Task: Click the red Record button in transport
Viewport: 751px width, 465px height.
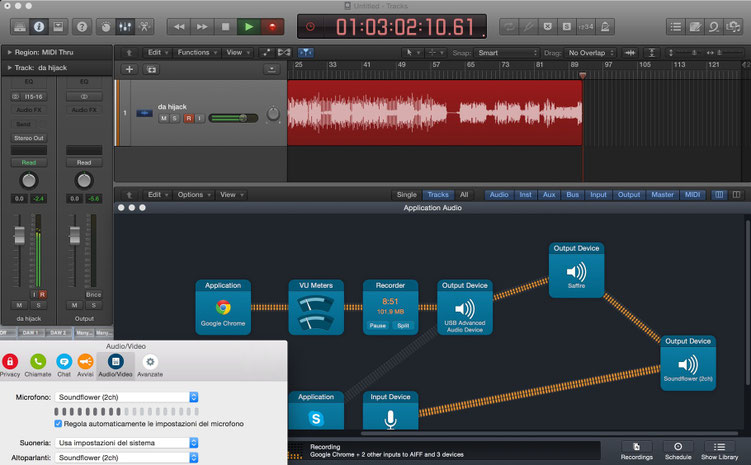Action: (272, 27)
